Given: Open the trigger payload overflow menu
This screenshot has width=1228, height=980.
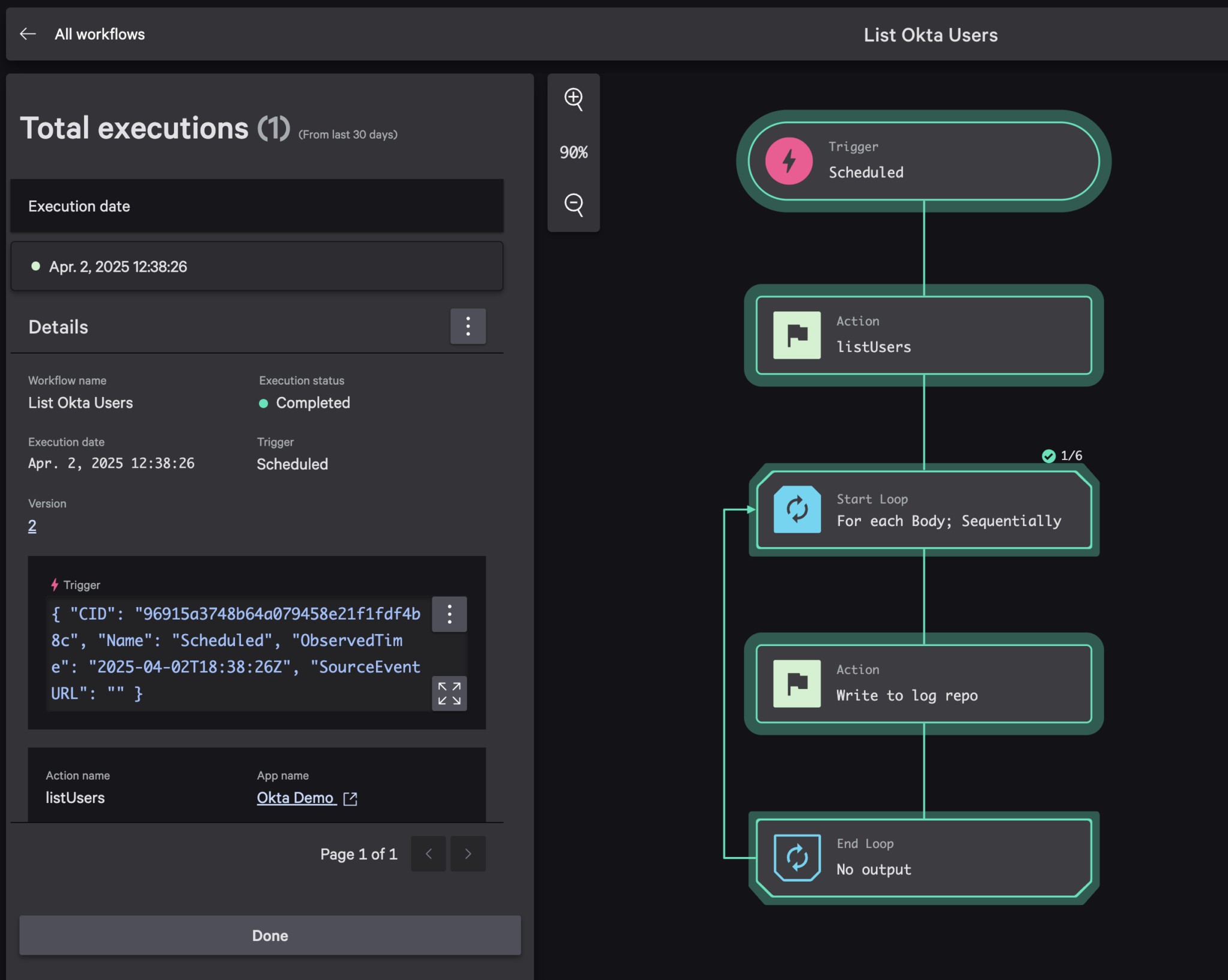Looking at the screenshot, I should click(449, 614).
